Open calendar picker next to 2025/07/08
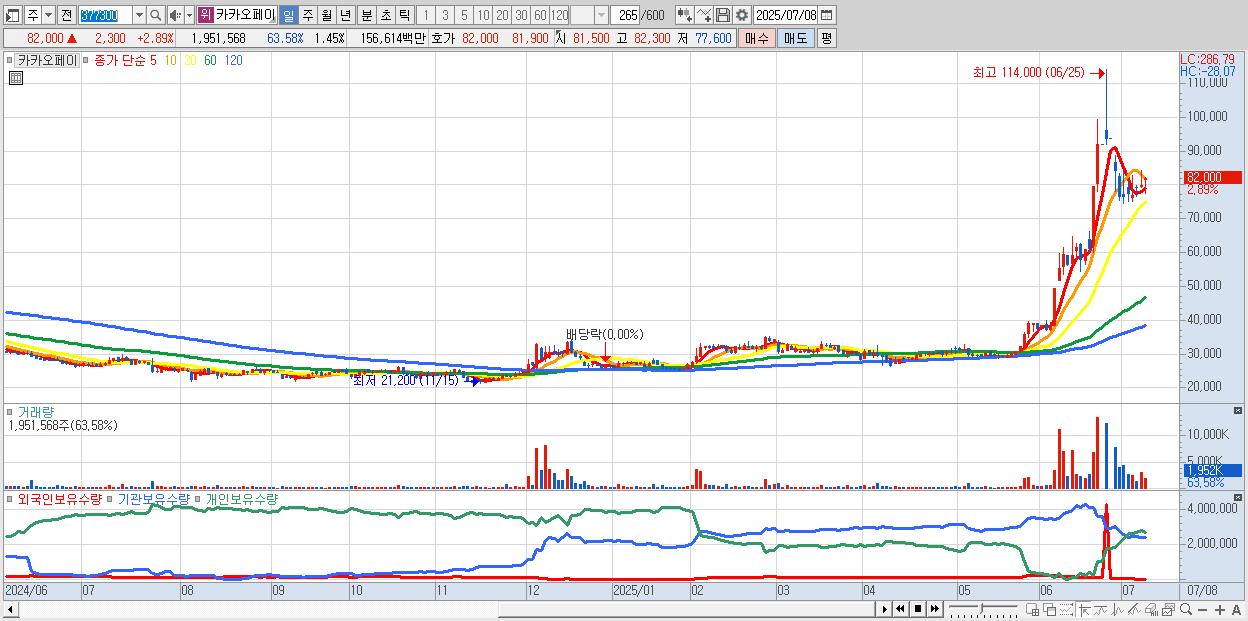This screenshot has width=1248, height=621. pos(825,15)
